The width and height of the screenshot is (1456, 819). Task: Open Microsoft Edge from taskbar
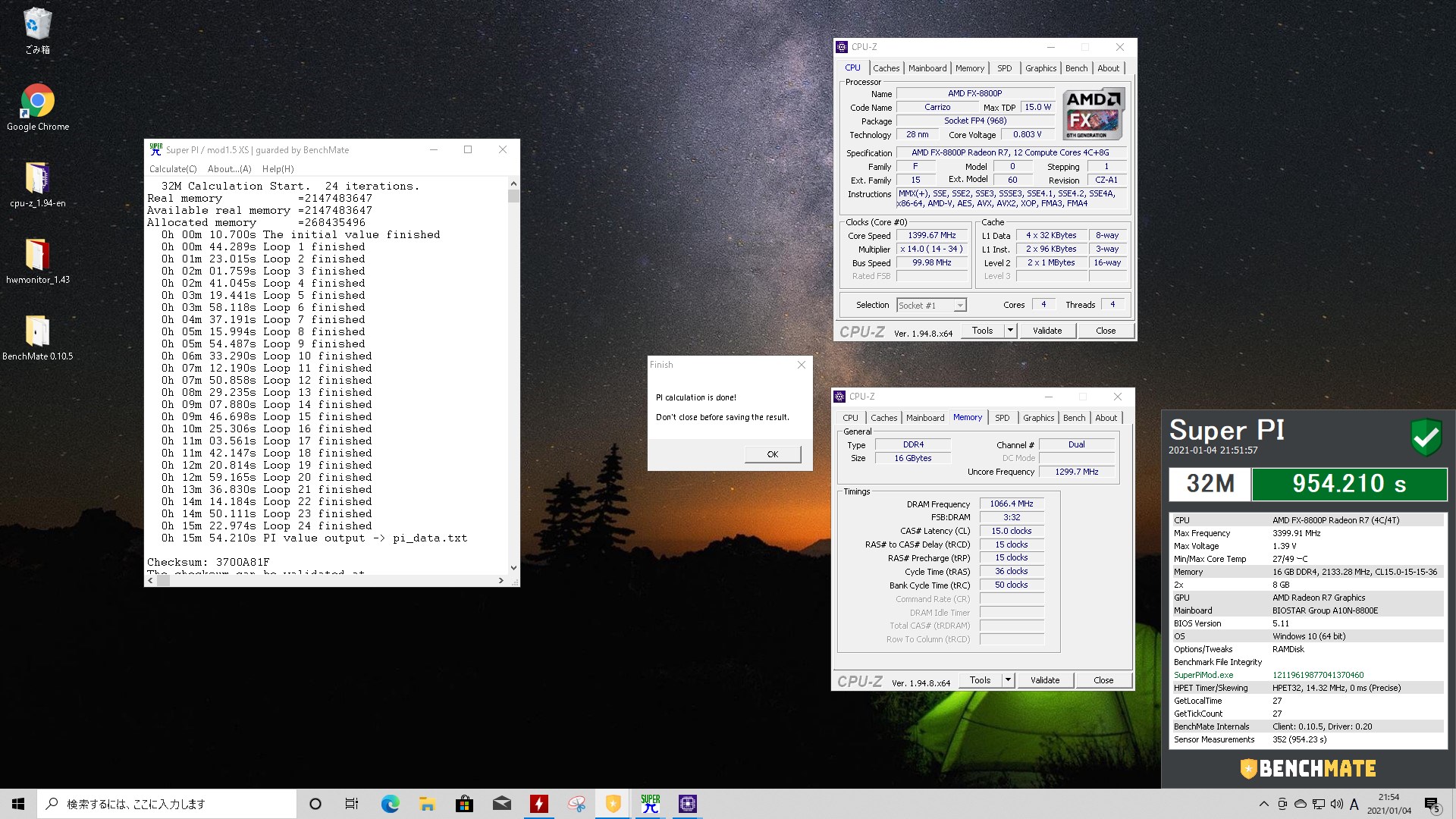pos(390,804)
